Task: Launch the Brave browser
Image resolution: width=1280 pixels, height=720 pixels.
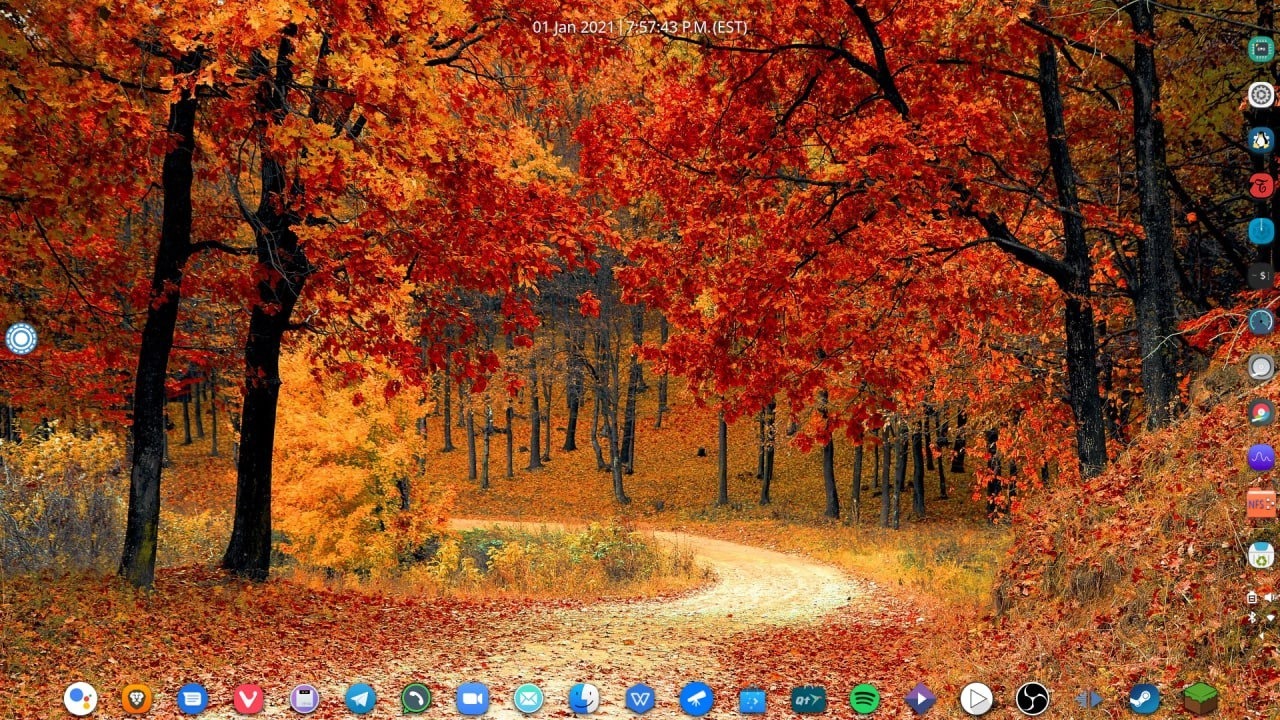Action: click(x=137, y=698)
